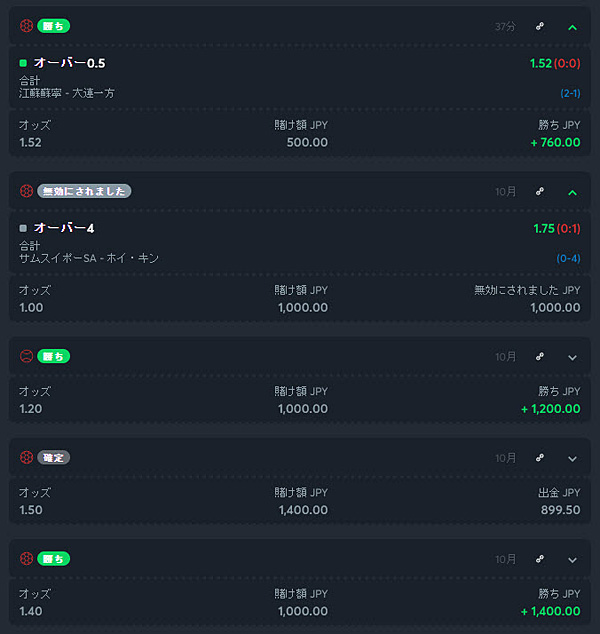Click link icon on the 1.40 odds bet
The image size is (600, 634).
coord(540,559)
